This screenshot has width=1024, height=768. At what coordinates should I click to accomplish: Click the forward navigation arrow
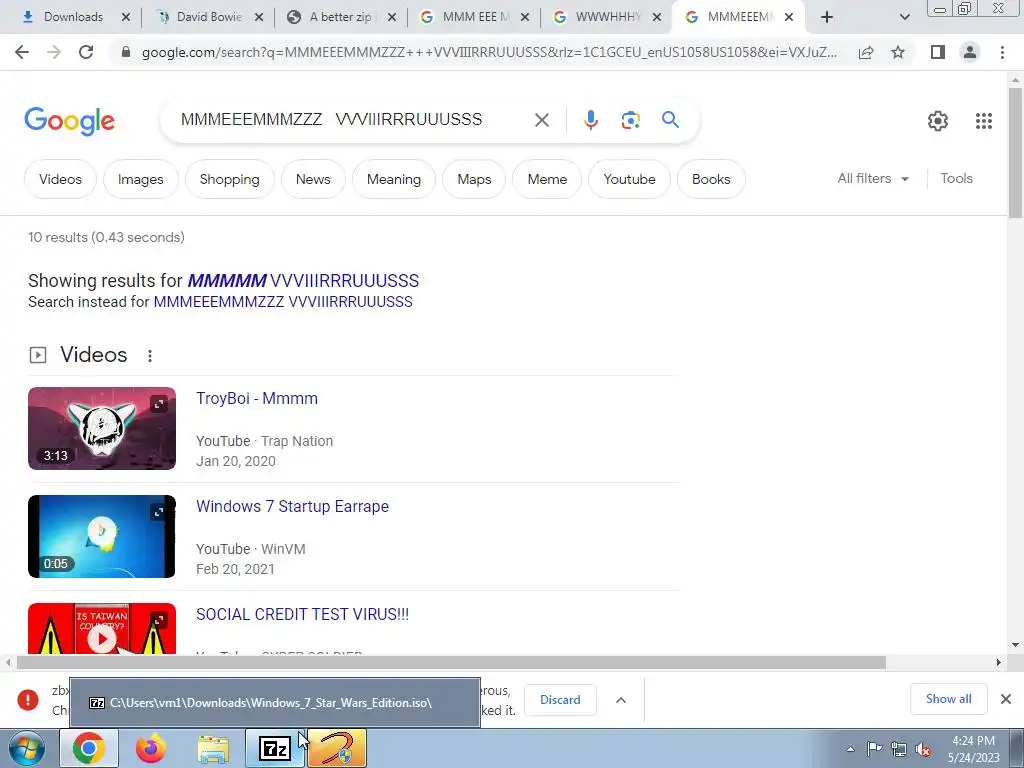point(54,52)
